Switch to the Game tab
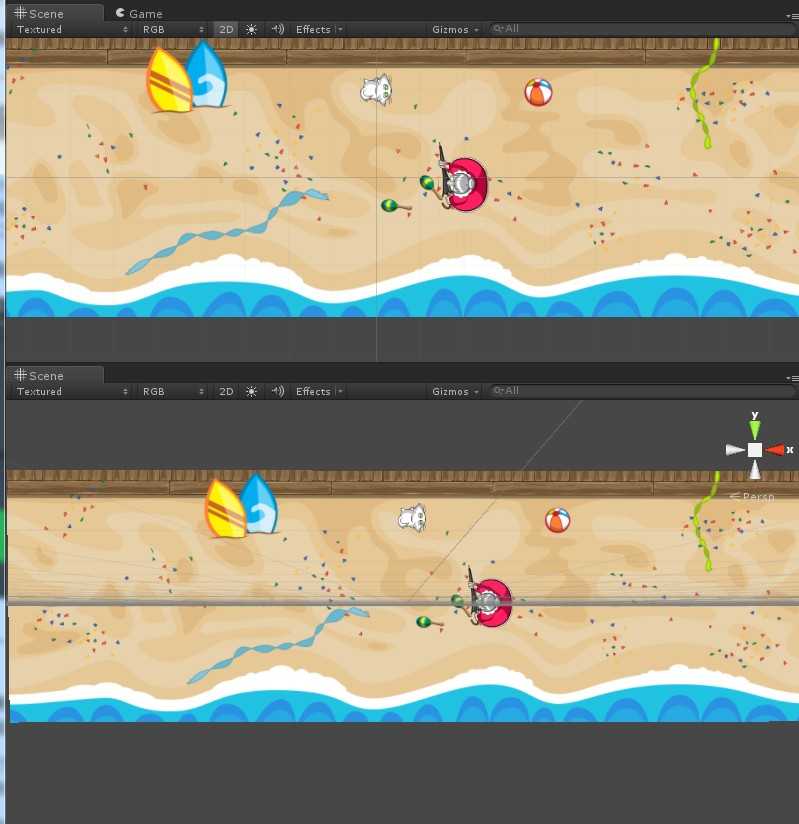The image size is (799, 824). pos(139,13)
